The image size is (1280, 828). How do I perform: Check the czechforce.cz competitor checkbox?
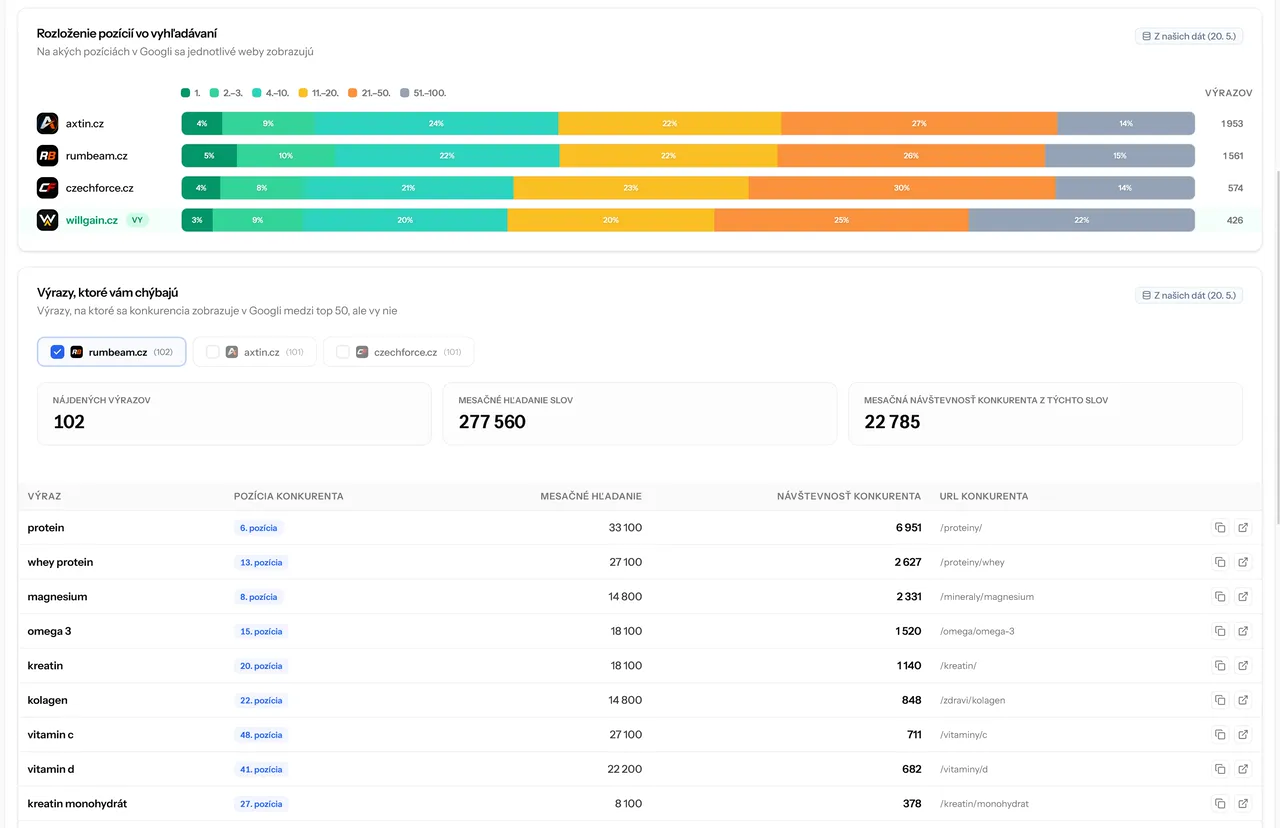(x=343, y=352)
